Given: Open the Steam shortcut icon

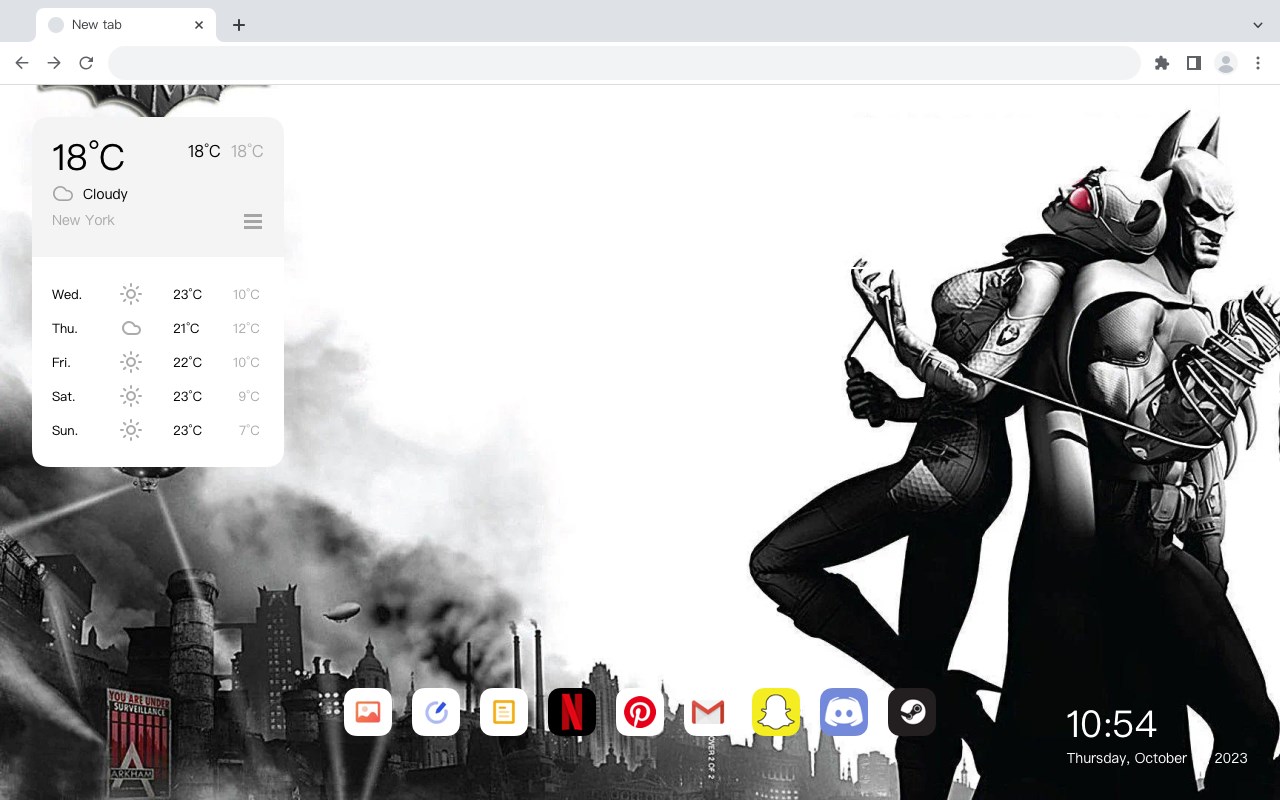Looking at the screenshot, I should tap(912, 712).
